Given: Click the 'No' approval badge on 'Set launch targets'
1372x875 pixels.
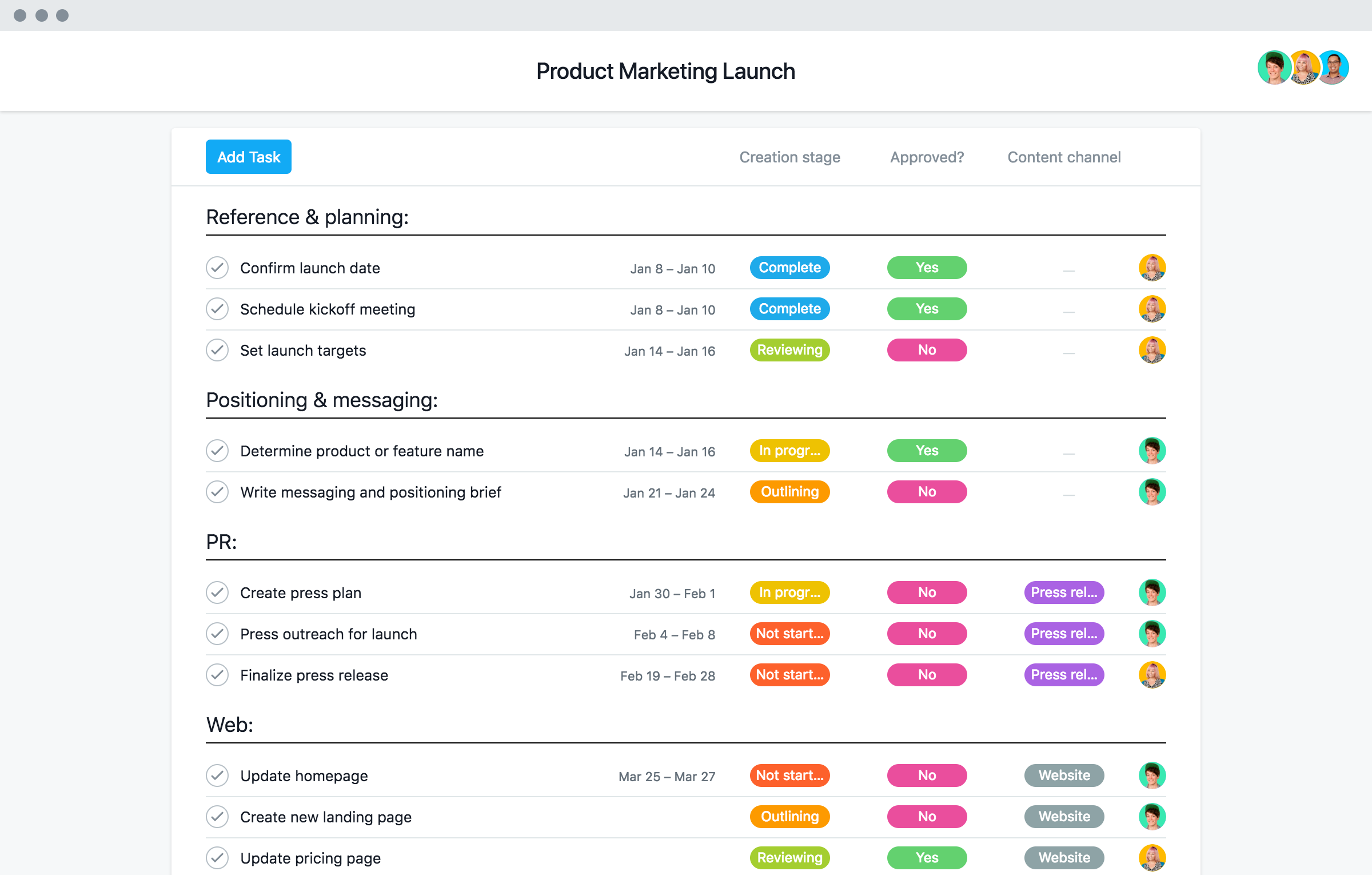Looking at the screenshot, I should click(x=927, y=350).
